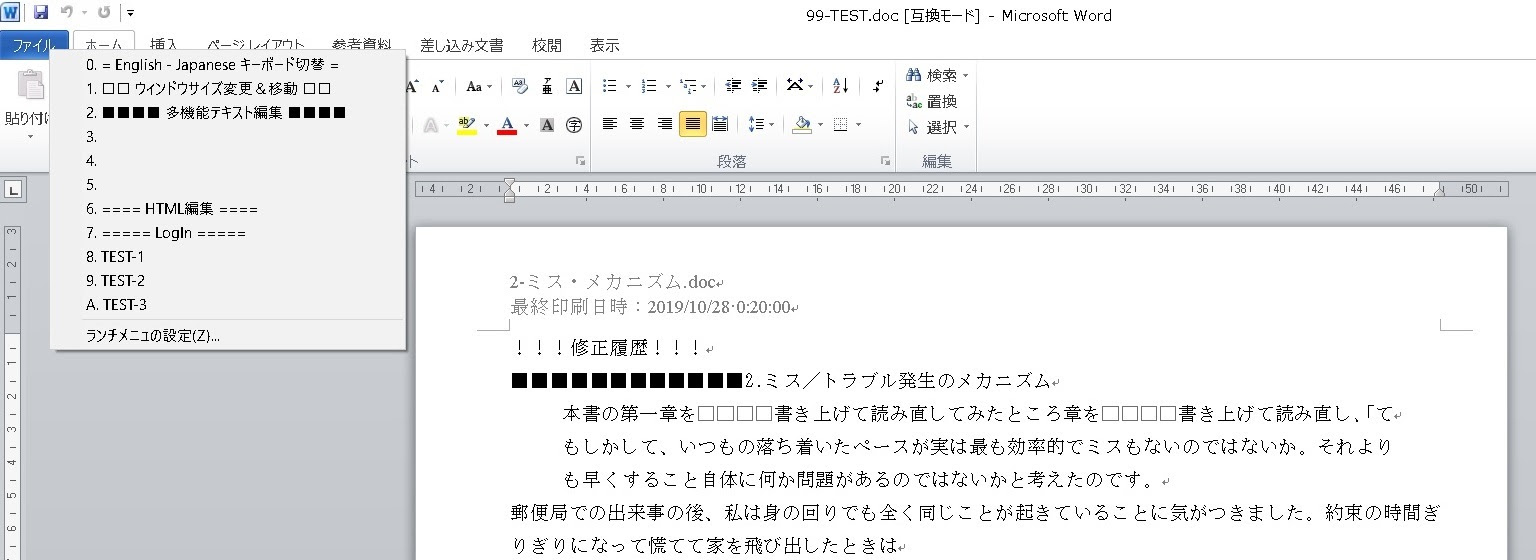Open the highlight color dropdown arrow
This screenshot has height=560, width=1536.
(x=485, y=126)
